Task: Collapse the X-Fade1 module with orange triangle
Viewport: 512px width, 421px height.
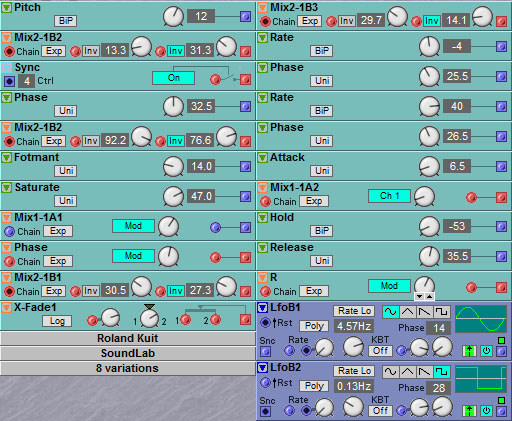Action: pyautogui.click(x=7, y=307)
